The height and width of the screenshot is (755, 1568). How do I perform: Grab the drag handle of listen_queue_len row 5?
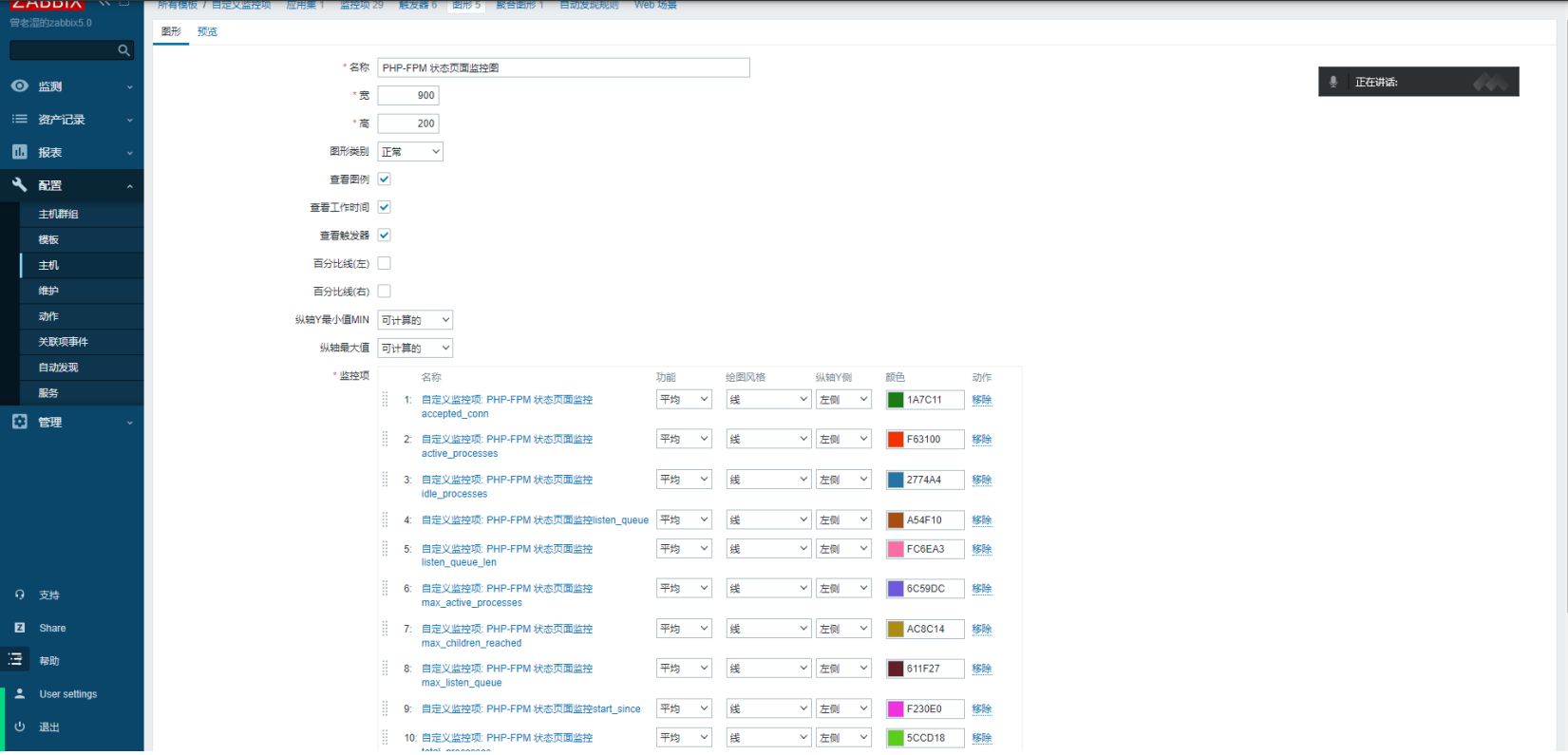(385, 549)
